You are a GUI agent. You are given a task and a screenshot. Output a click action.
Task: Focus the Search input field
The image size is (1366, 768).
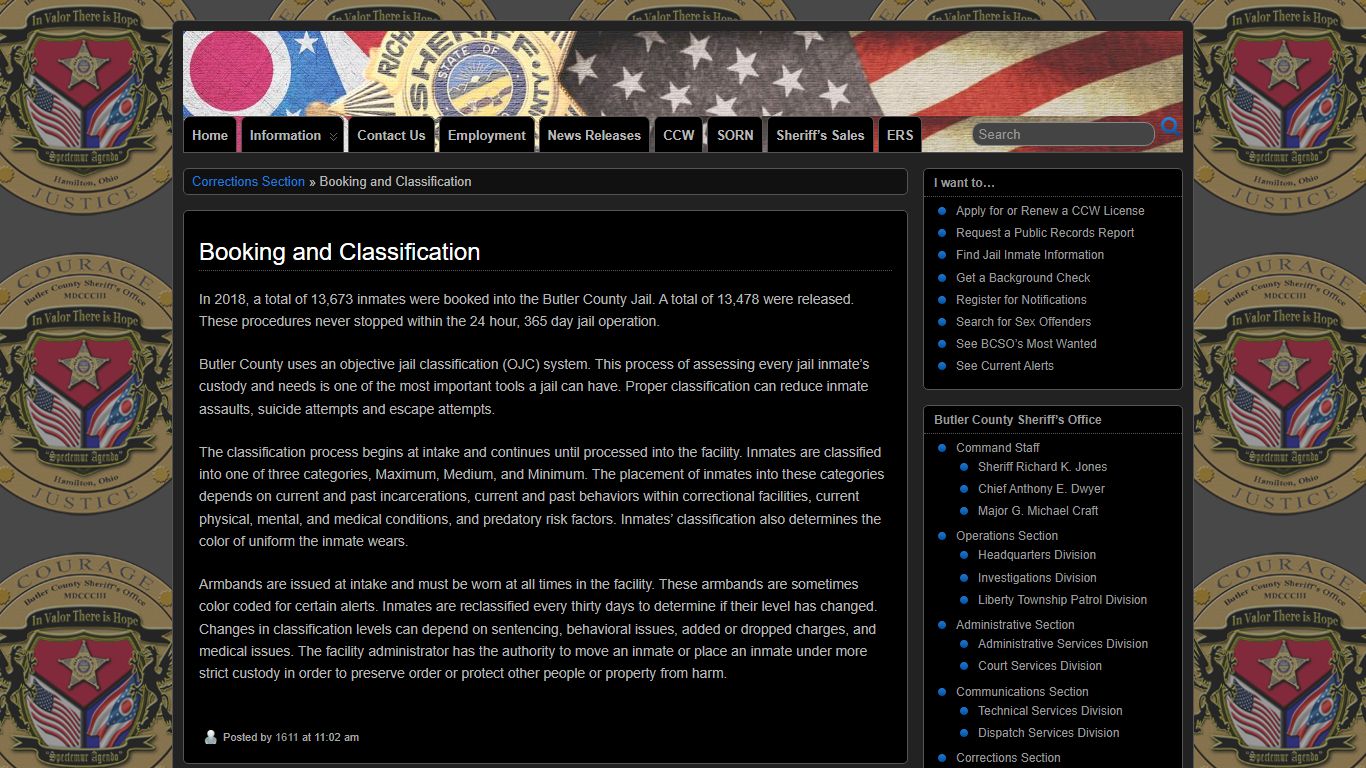pyautogui.click(x=1063, y=134)
